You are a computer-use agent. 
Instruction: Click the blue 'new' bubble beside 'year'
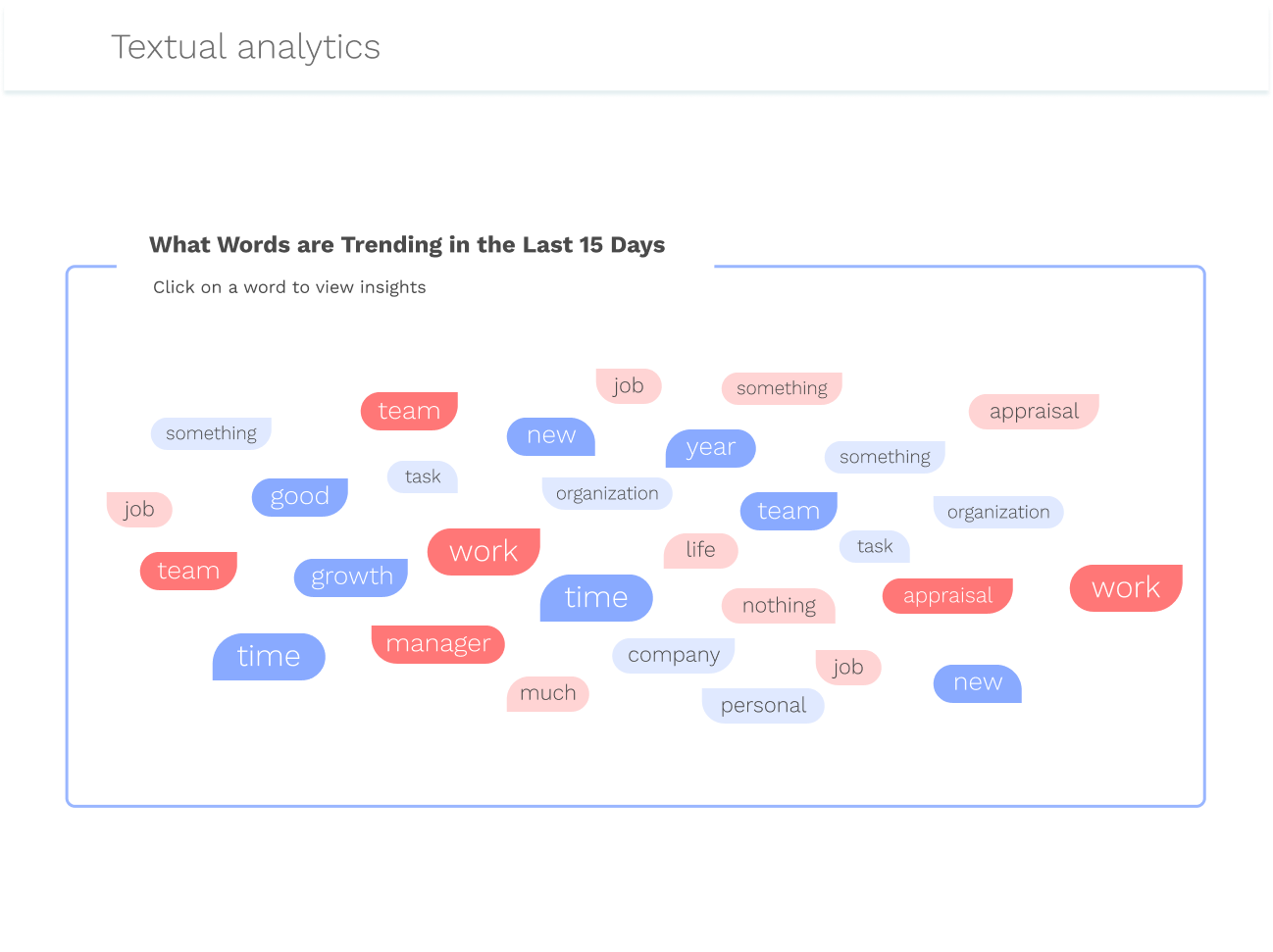tap(551, 436)
